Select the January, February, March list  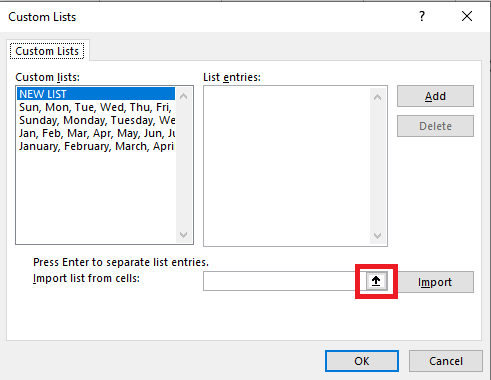tap(96, 146)
